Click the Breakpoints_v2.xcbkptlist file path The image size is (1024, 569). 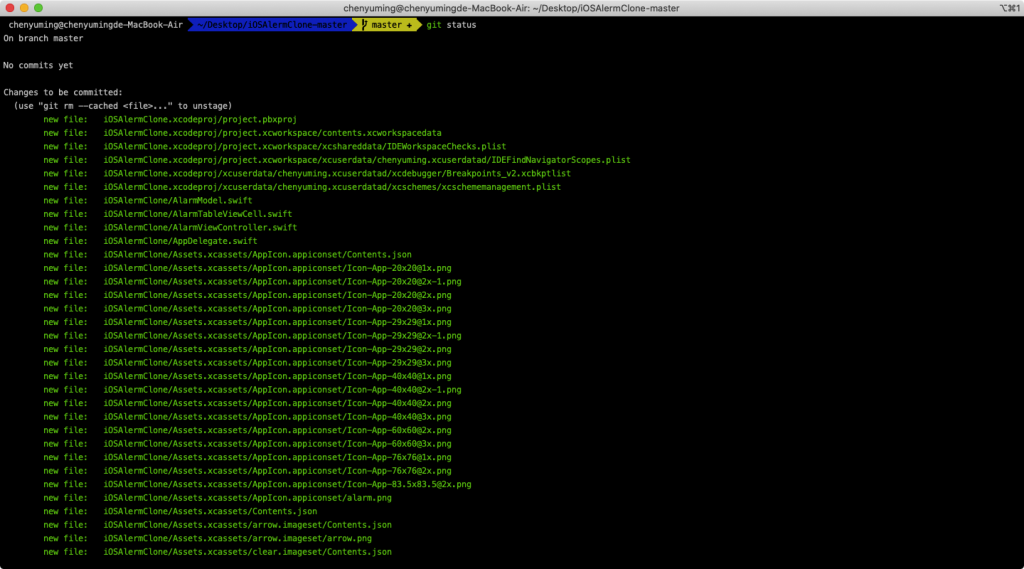[x=337, y=173]
